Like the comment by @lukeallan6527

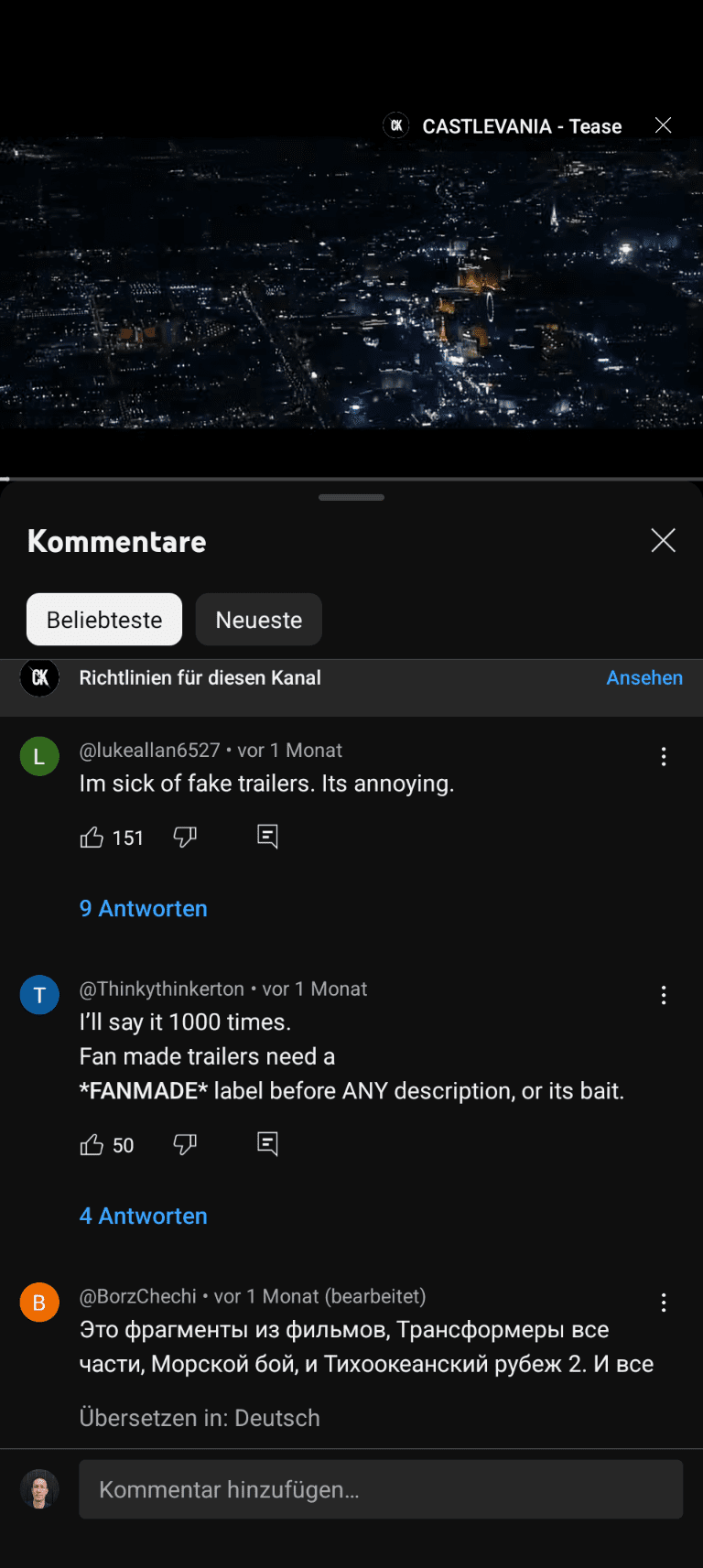click(92, 838)
